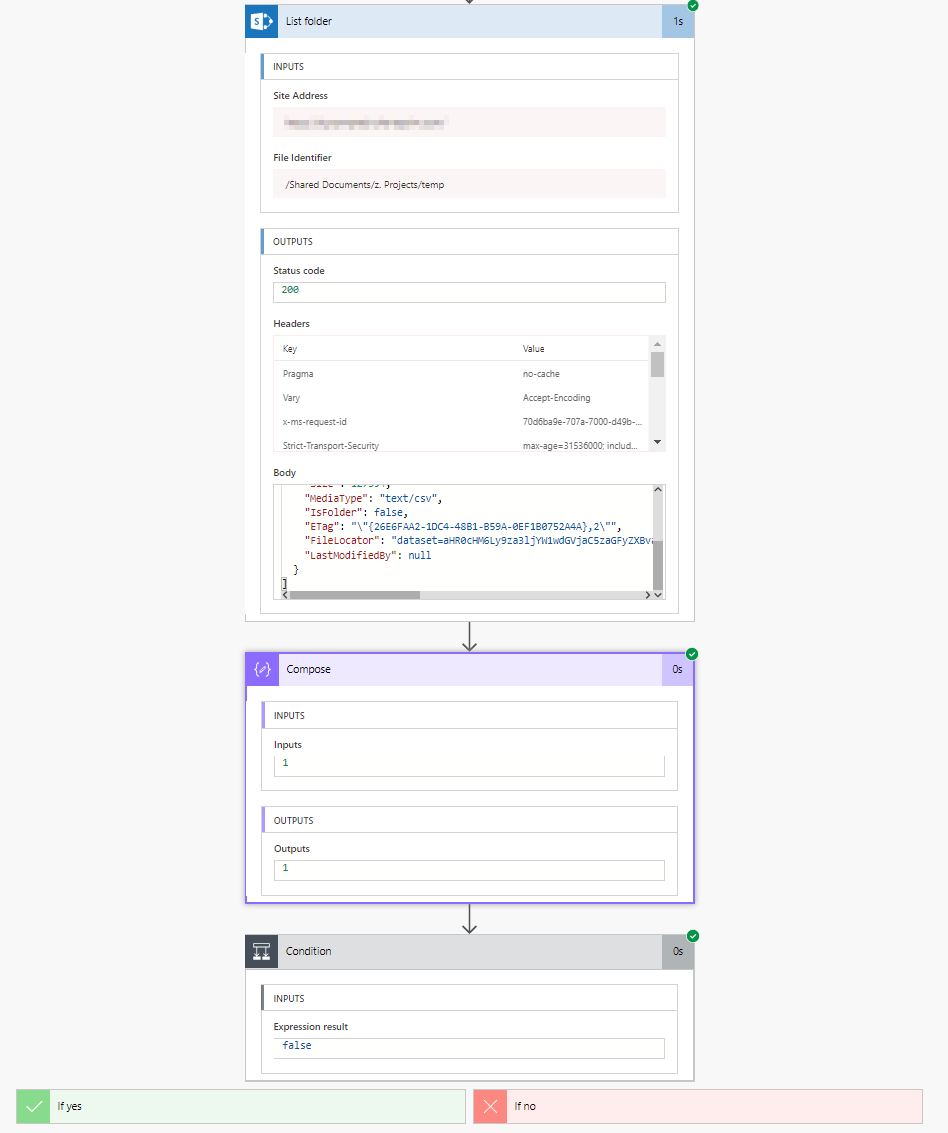Click the SharePoint icon on List folder
The height and width of the screenshot is (1133, 948).
[262, 21]
